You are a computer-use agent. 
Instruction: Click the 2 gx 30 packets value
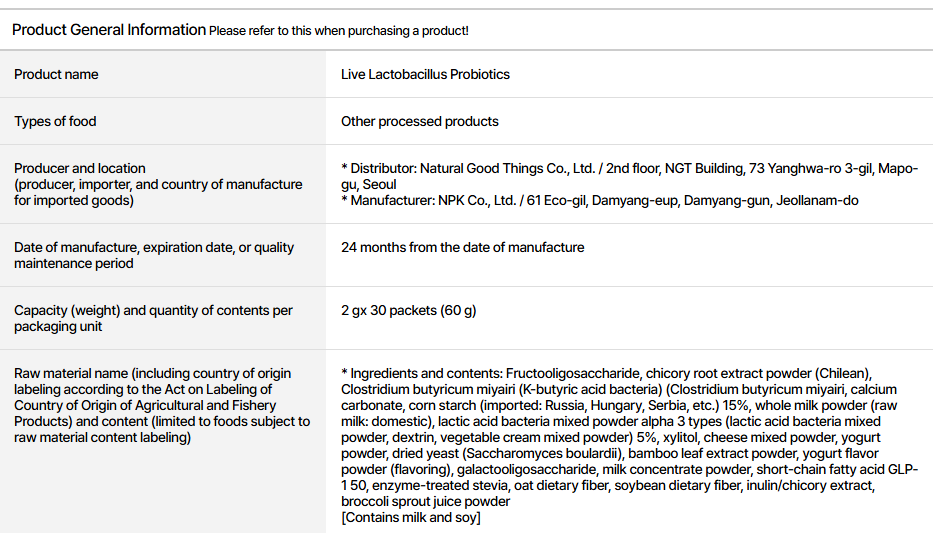408,311
